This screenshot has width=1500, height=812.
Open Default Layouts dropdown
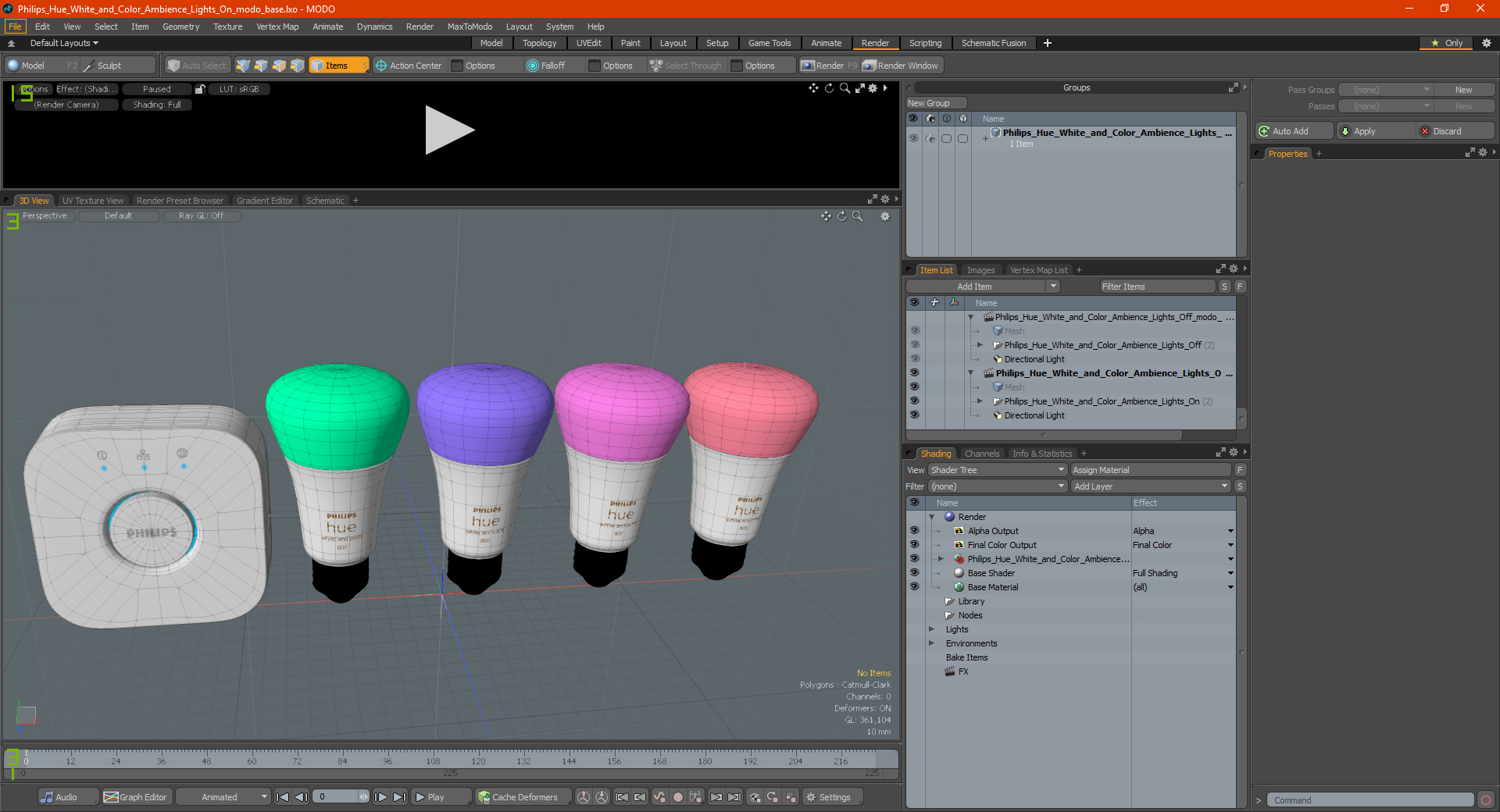(x=64, y=43)
